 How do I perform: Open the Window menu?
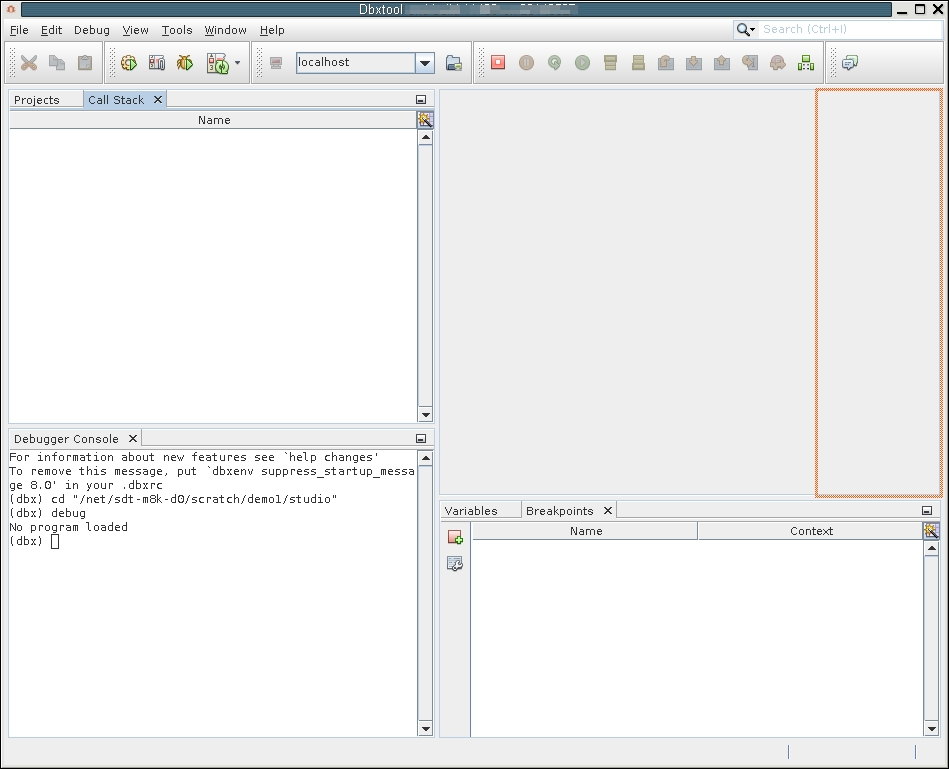pyautogui.click(x=225, y=30)
